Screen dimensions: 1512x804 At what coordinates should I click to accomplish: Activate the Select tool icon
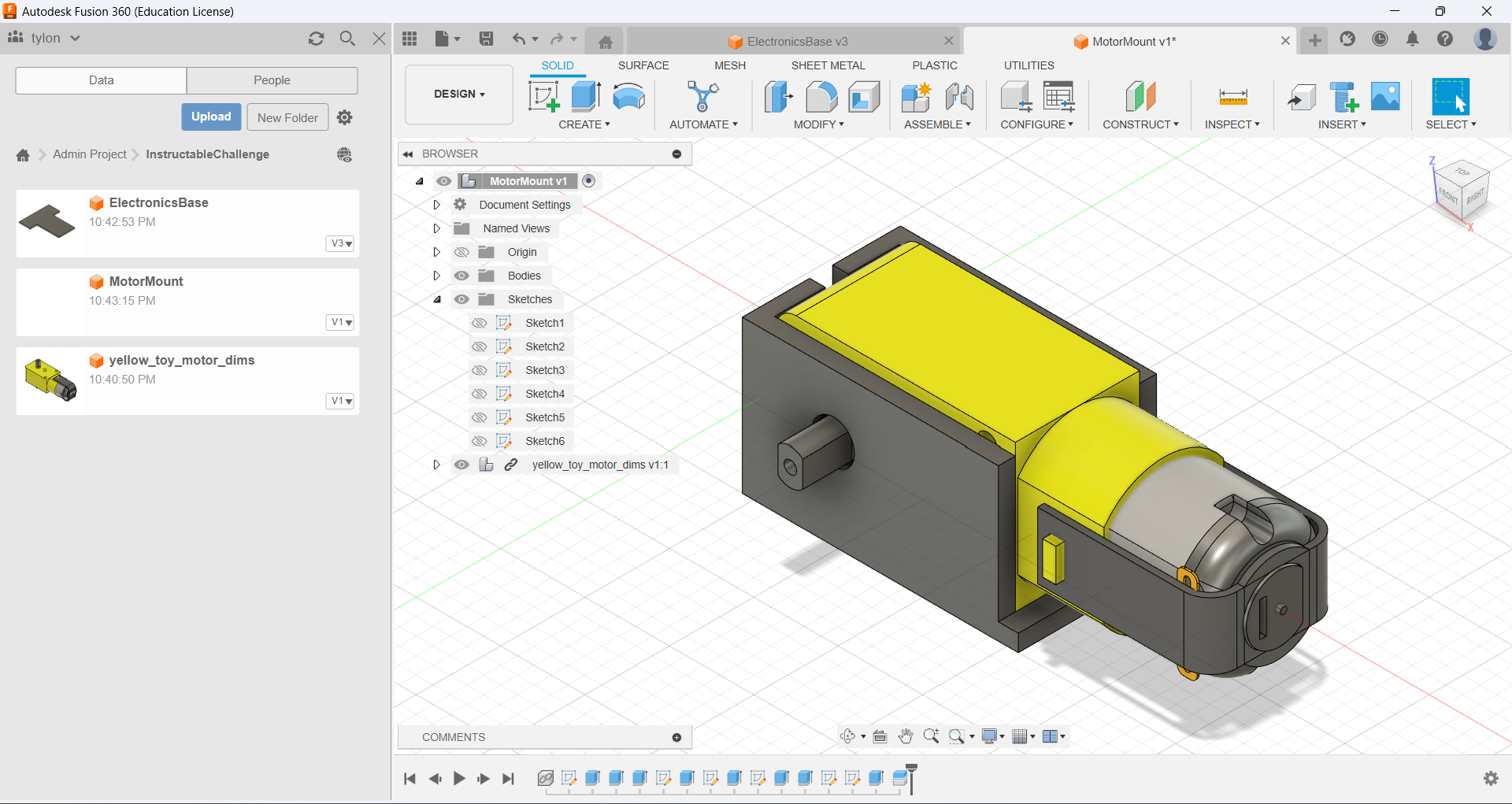(1451, 96)
